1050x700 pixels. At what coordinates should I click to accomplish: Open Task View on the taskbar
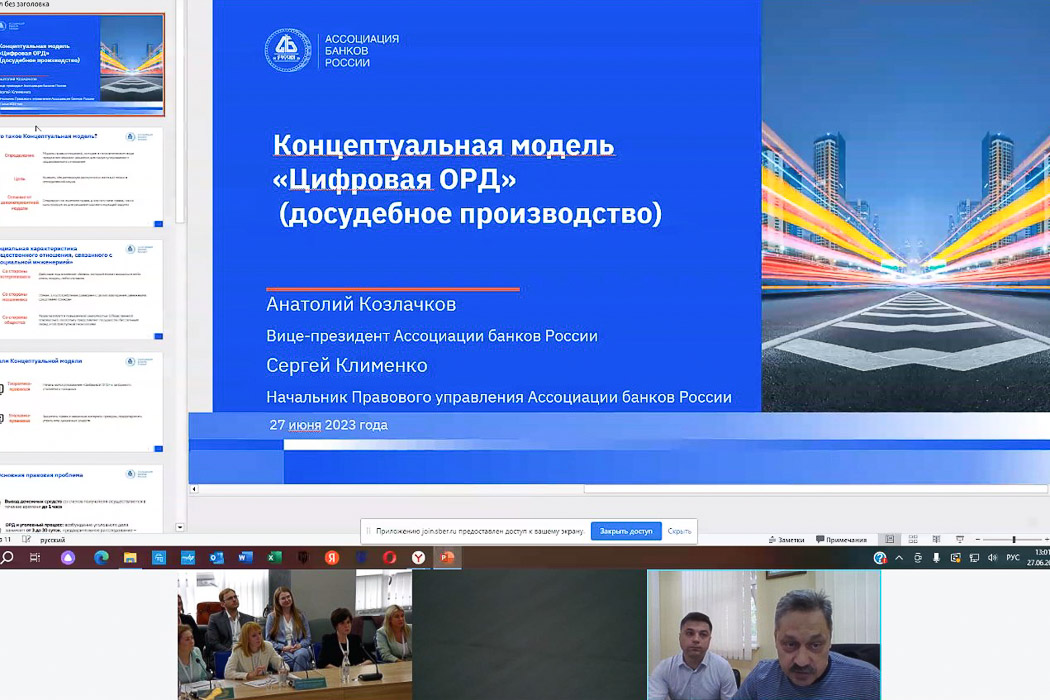click(x=35, y=557)
